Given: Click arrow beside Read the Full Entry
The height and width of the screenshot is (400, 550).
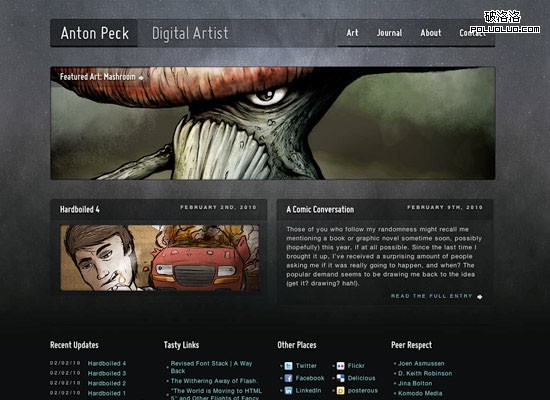Looking at the screenshot, I should (x=479, y=297).
